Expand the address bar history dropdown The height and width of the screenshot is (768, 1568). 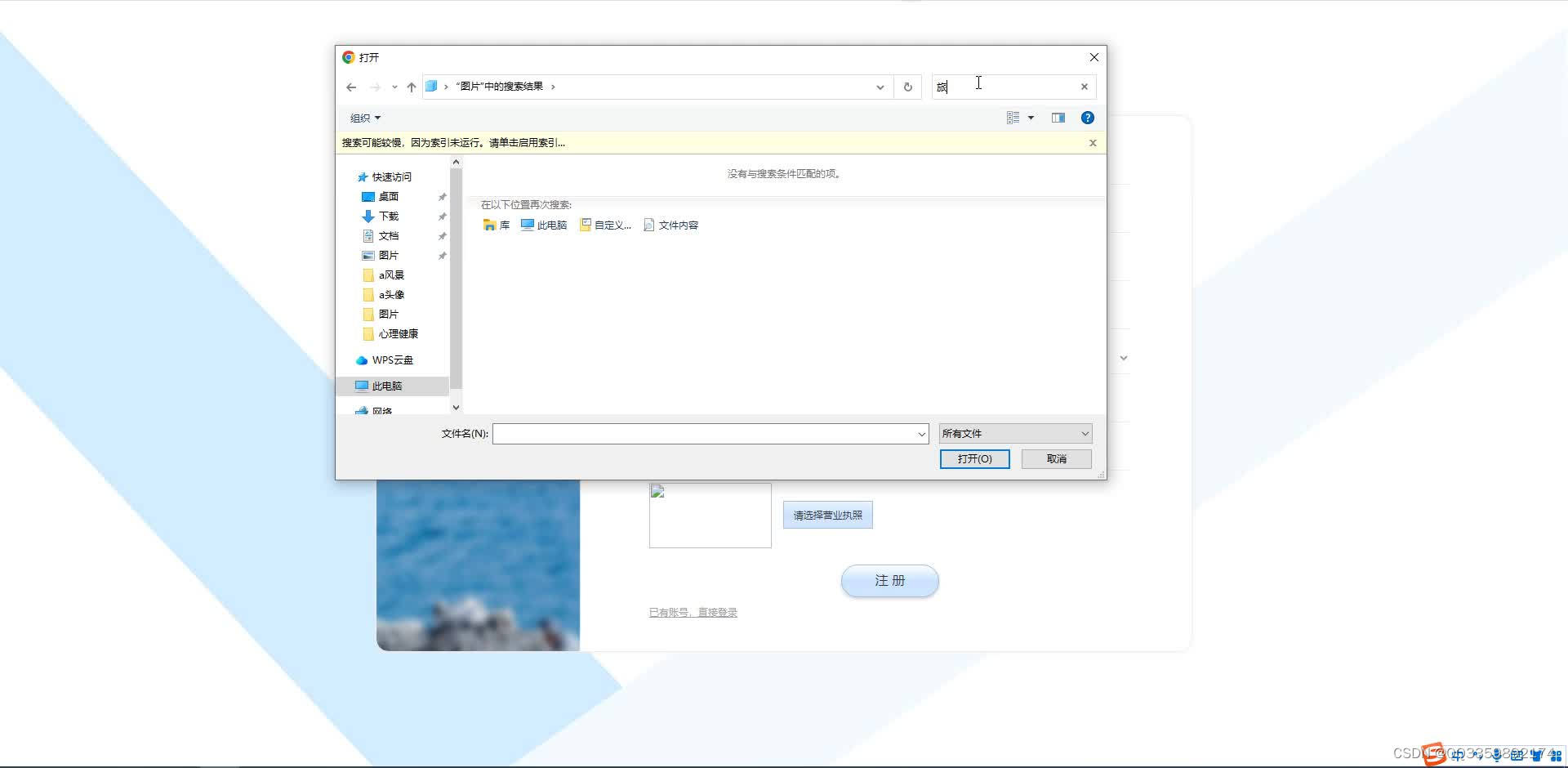coord(880,87)
